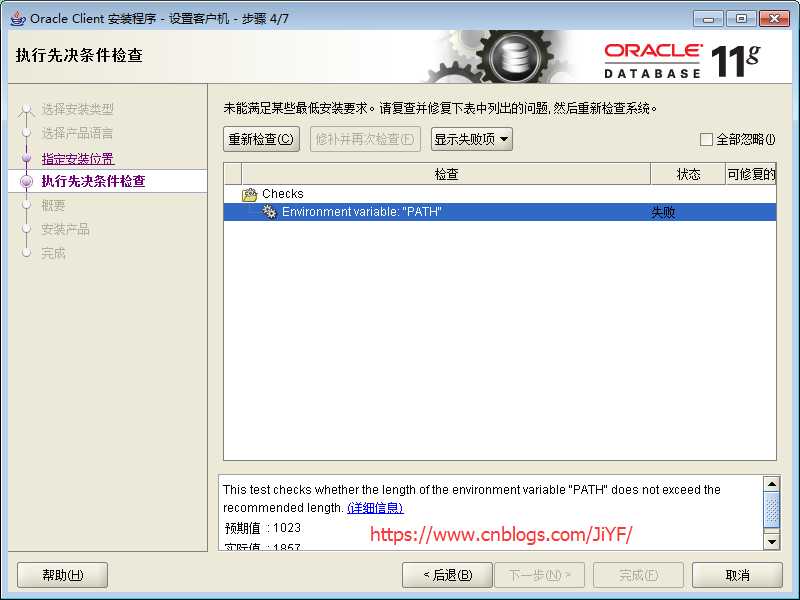Image resolution: width=800 pixels, height=600 pixels.
Task: Click the 安装产品 step
Action: click(65, 230)
